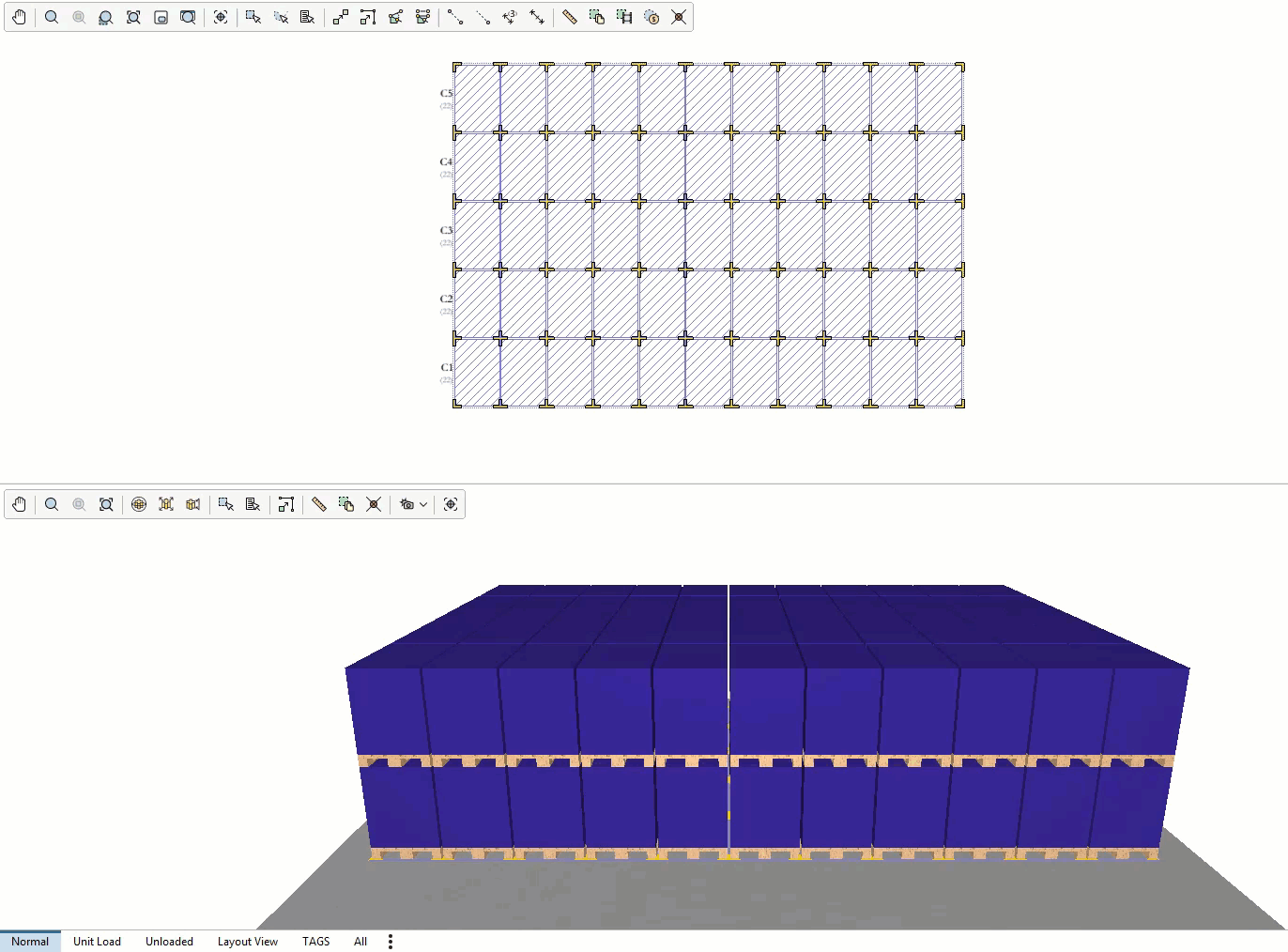Switch to the TAGS tab
The width and height of the screenshot is (1288, 952).
(316, 942)
